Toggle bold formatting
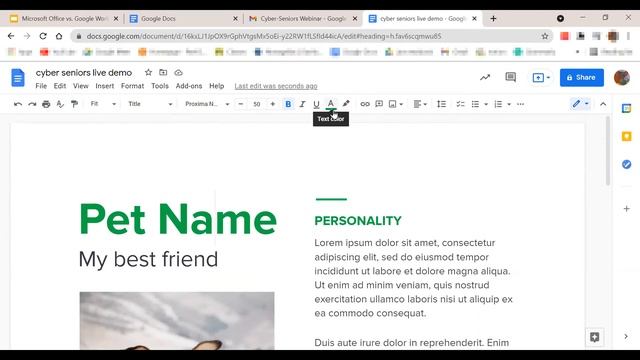Screen dimensions: 640x360 (288, 104)
